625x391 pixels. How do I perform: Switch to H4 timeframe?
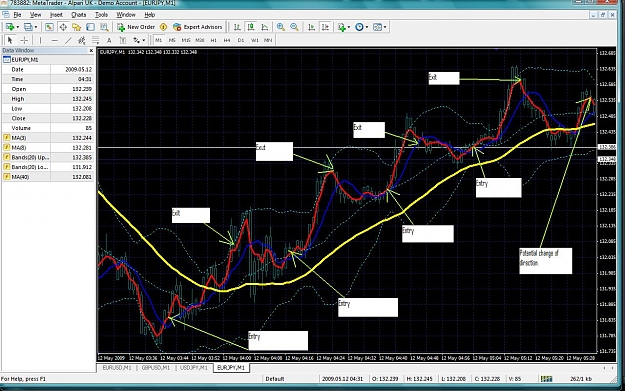pos(227,40)
